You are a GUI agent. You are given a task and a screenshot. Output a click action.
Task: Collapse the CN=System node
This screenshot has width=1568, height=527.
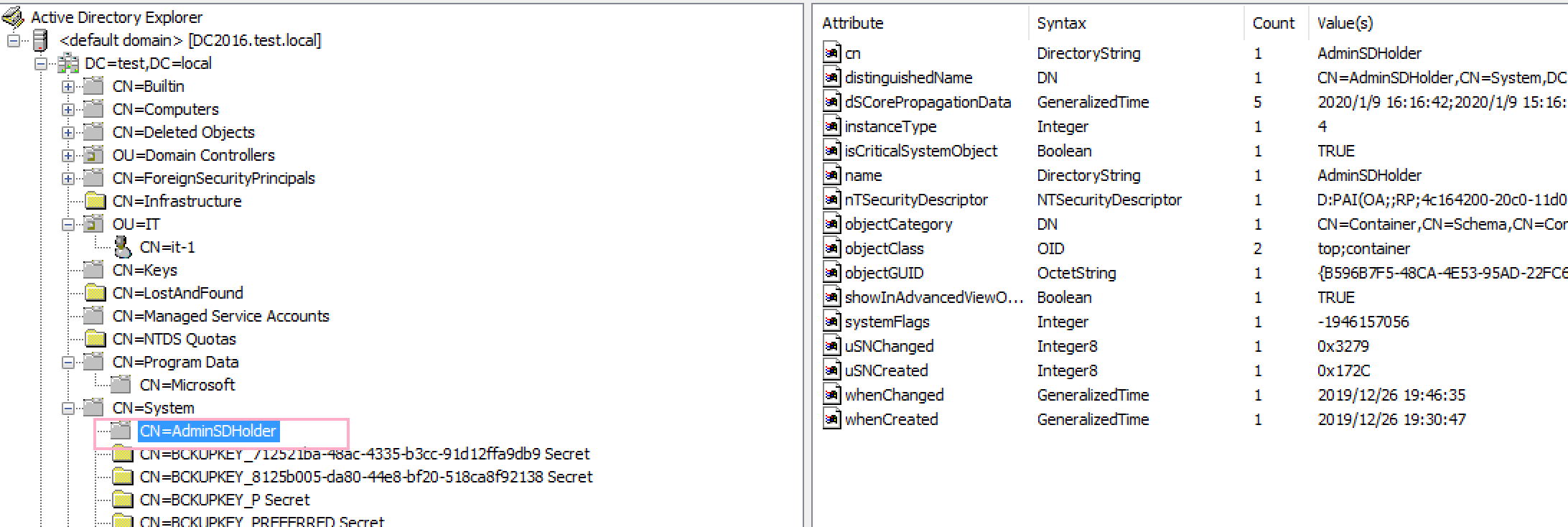pyautogui.click(x=68, y=408)
